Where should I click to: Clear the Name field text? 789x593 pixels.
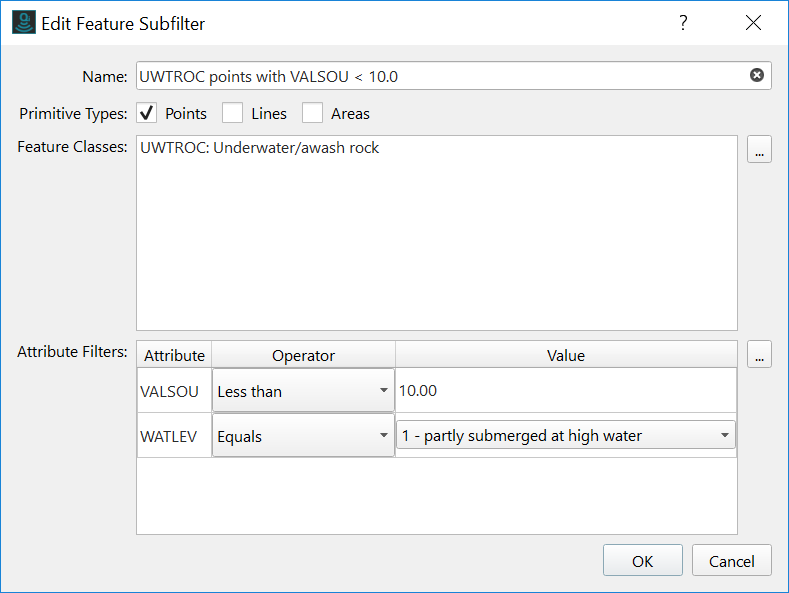(757, 76)
